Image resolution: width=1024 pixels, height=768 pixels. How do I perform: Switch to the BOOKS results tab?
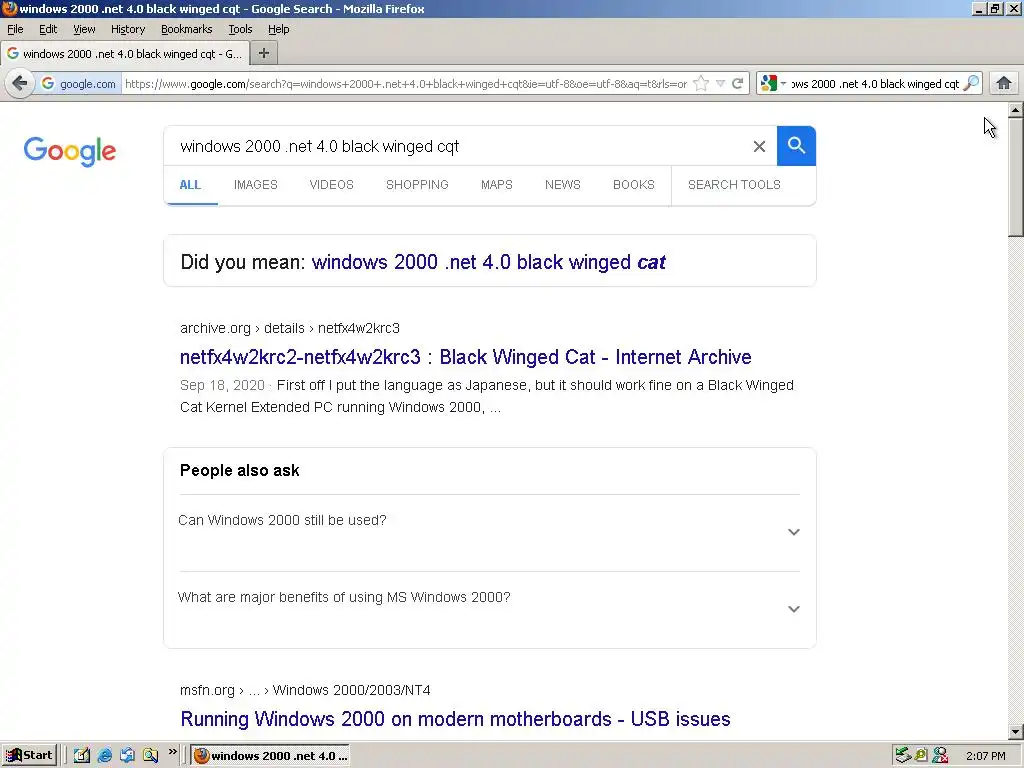point(633,185)
